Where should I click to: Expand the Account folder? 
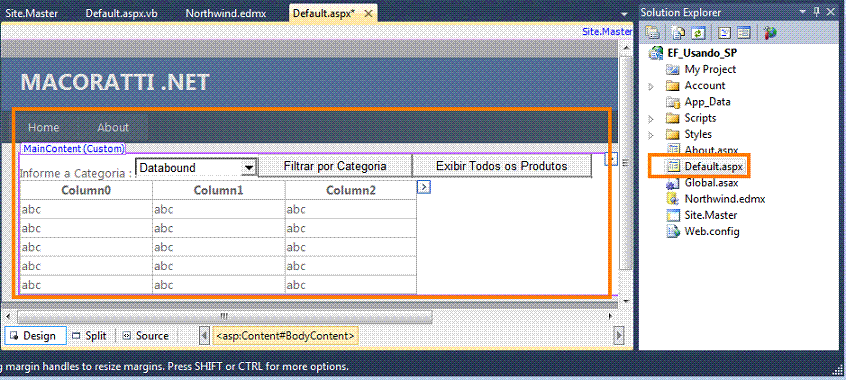coord(651,86)
